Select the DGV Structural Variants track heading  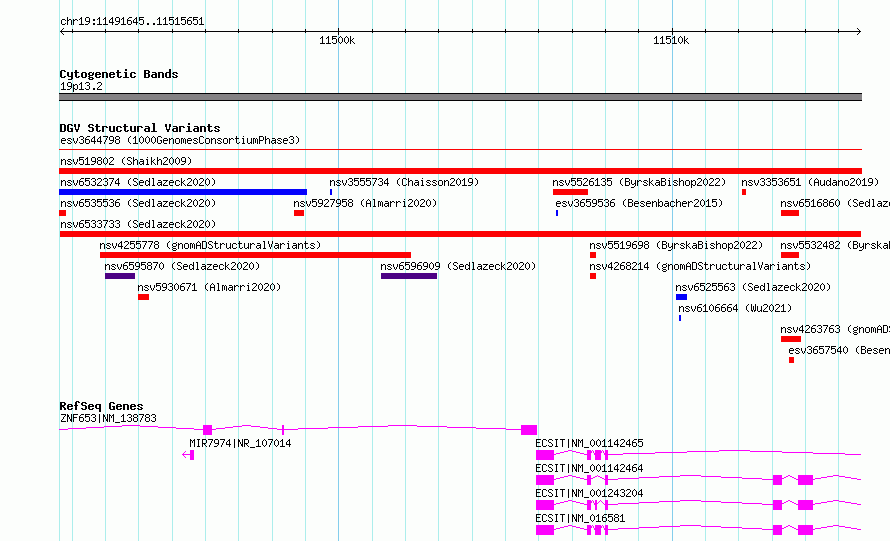click(140, 128)
